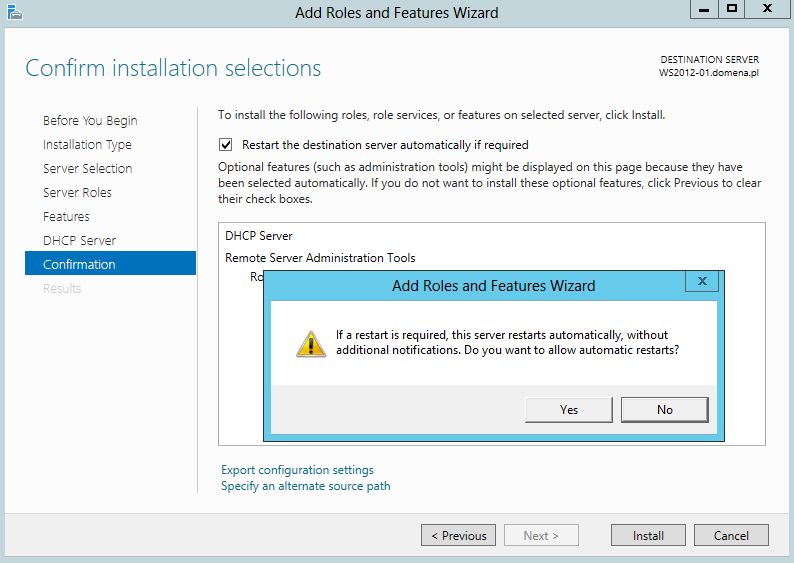
Task: Toggle restart destination server automatically checkbox
Action: coord(226,145)
